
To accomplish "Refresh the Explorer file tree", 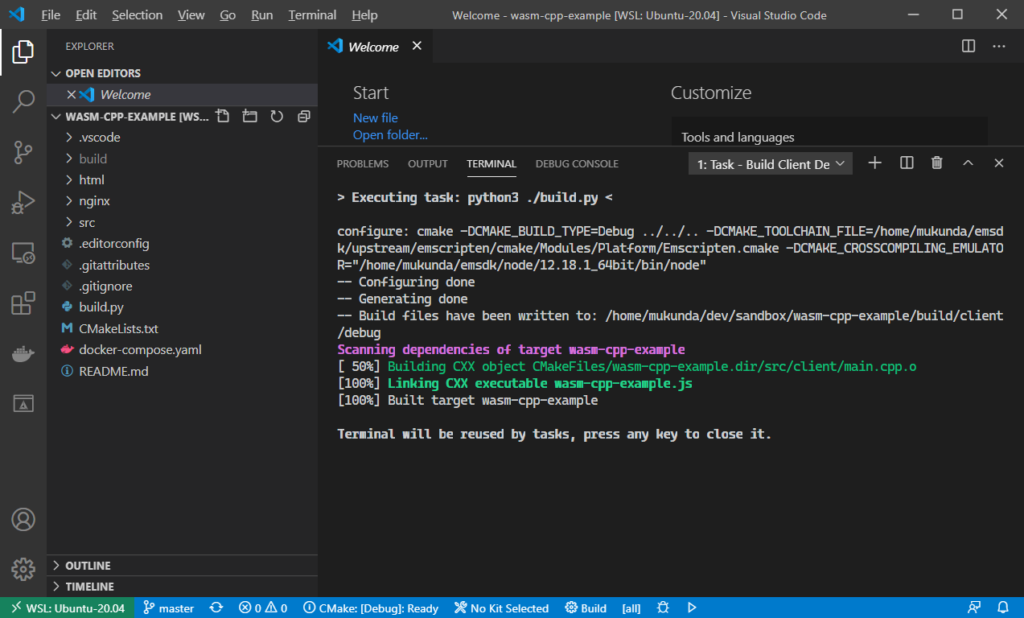I will tap(277, 116).
